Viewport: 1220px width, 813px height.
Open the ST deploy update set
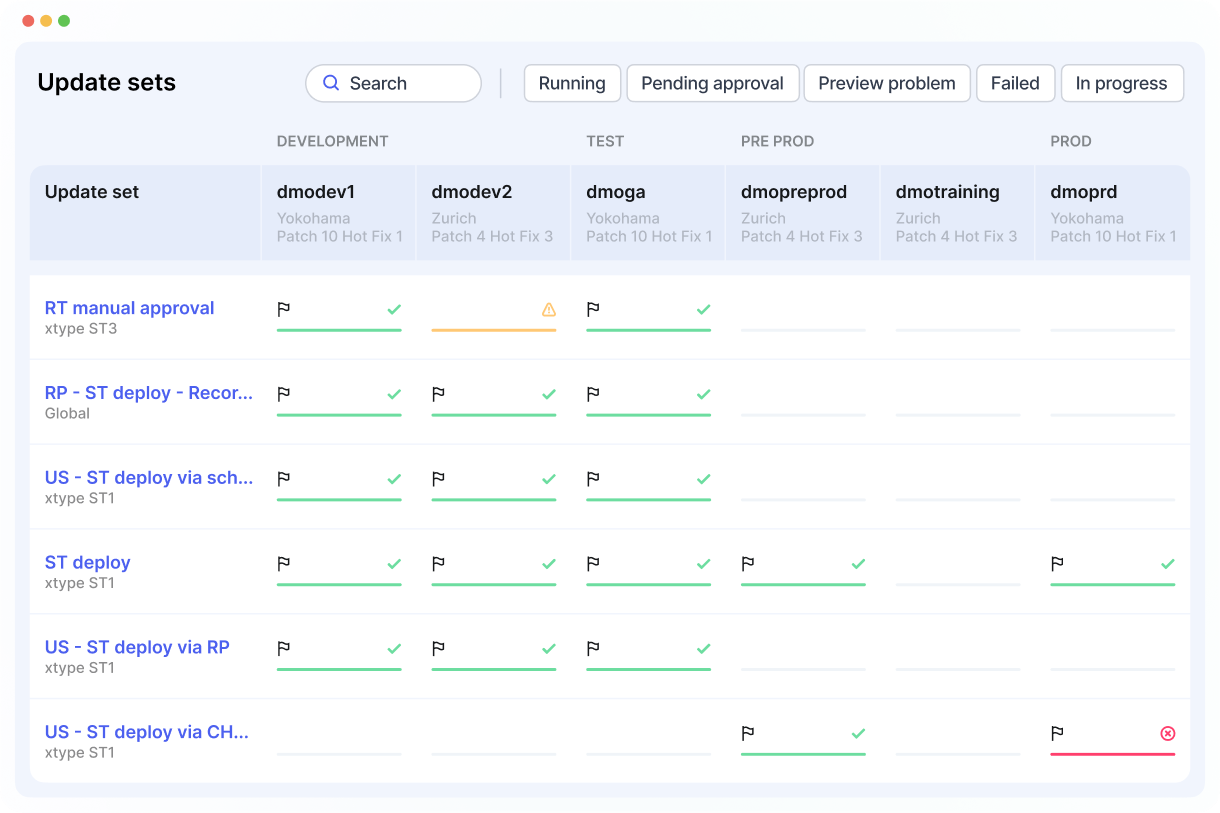[x=88, y=562]
